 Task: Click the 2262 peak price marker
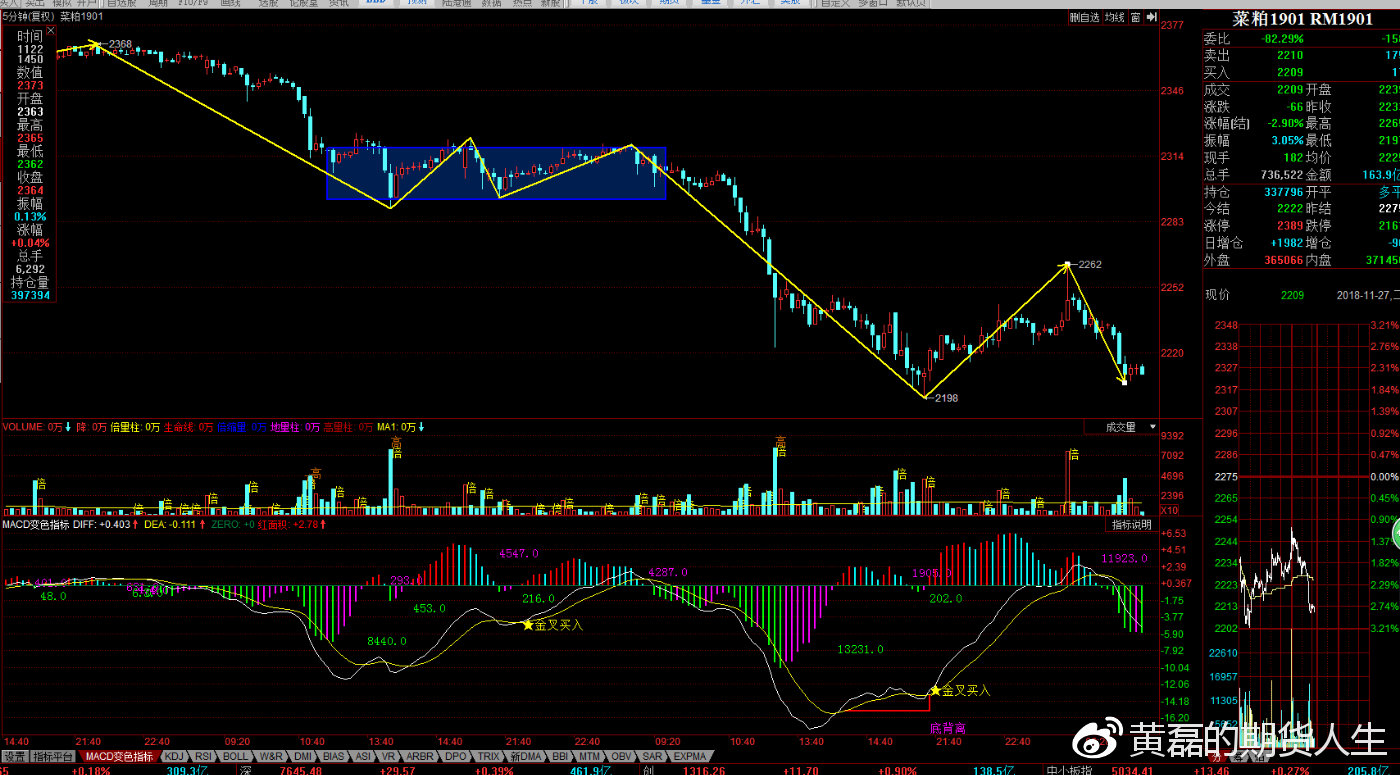pos(1088,265)
